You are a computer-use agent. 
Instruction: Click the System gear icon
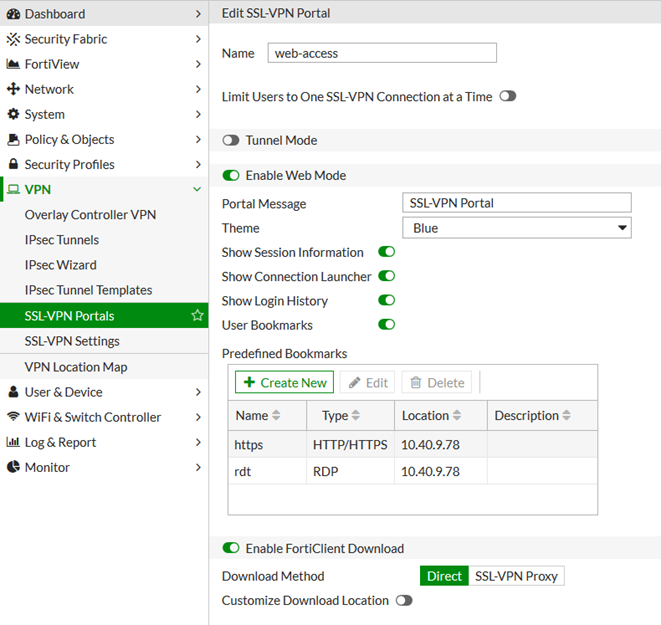[13, 114]
